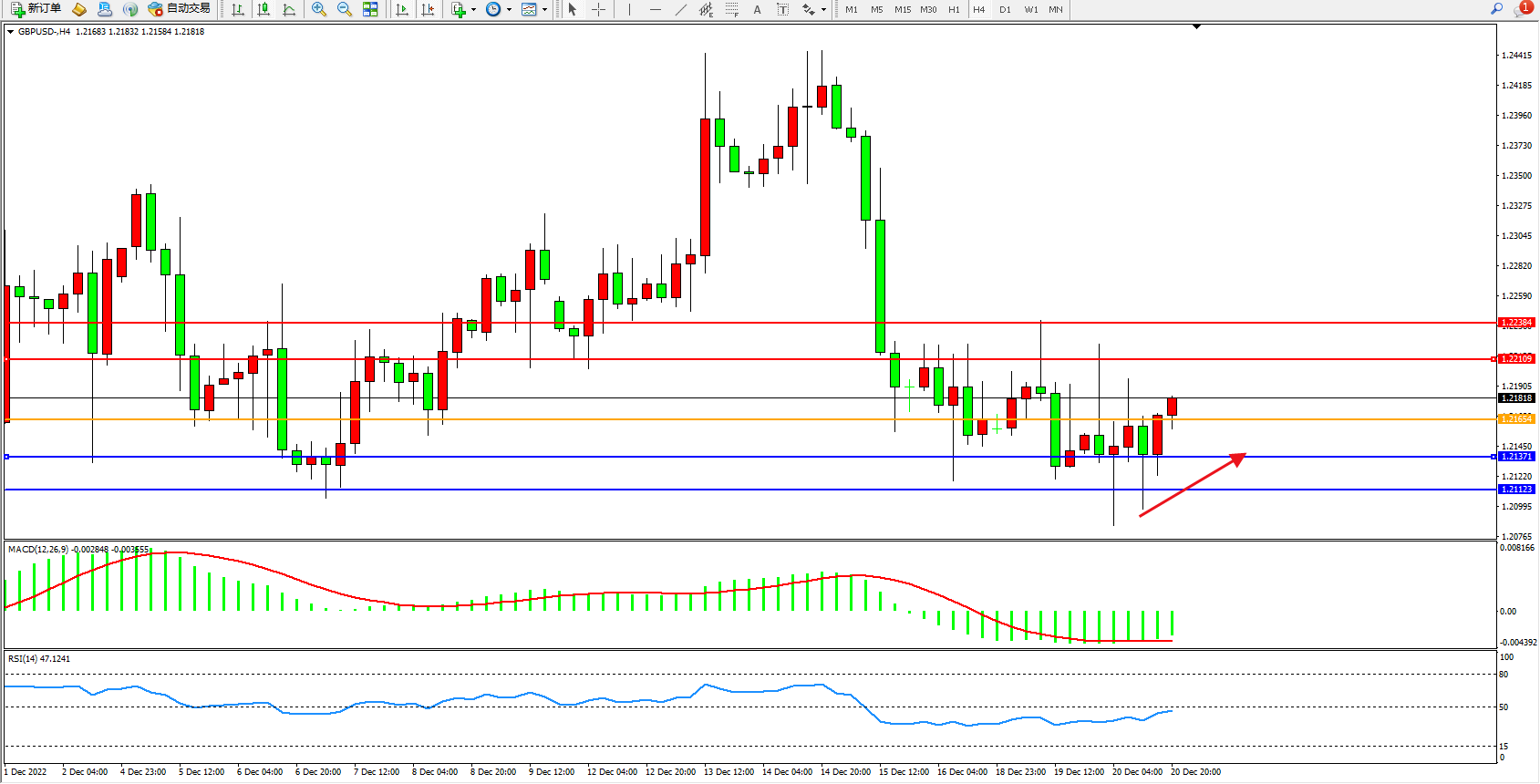Switch to line chart mode
The height and width of the screenshot is (784, 1540).
pyautogui.click(x=289, y=9)
